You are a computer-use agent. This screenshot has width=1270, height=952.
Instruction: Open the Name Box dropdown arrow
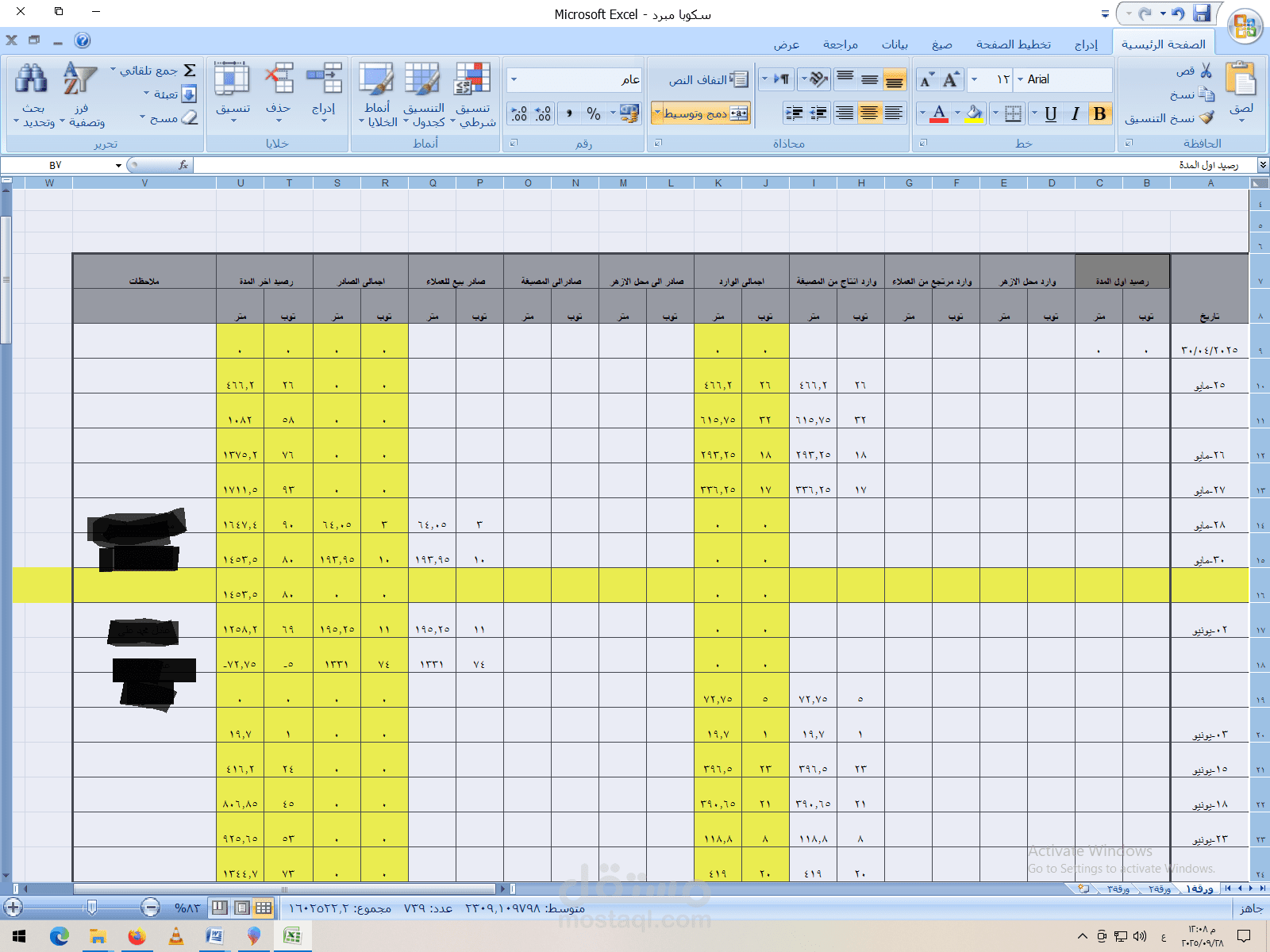click(118, 165)
